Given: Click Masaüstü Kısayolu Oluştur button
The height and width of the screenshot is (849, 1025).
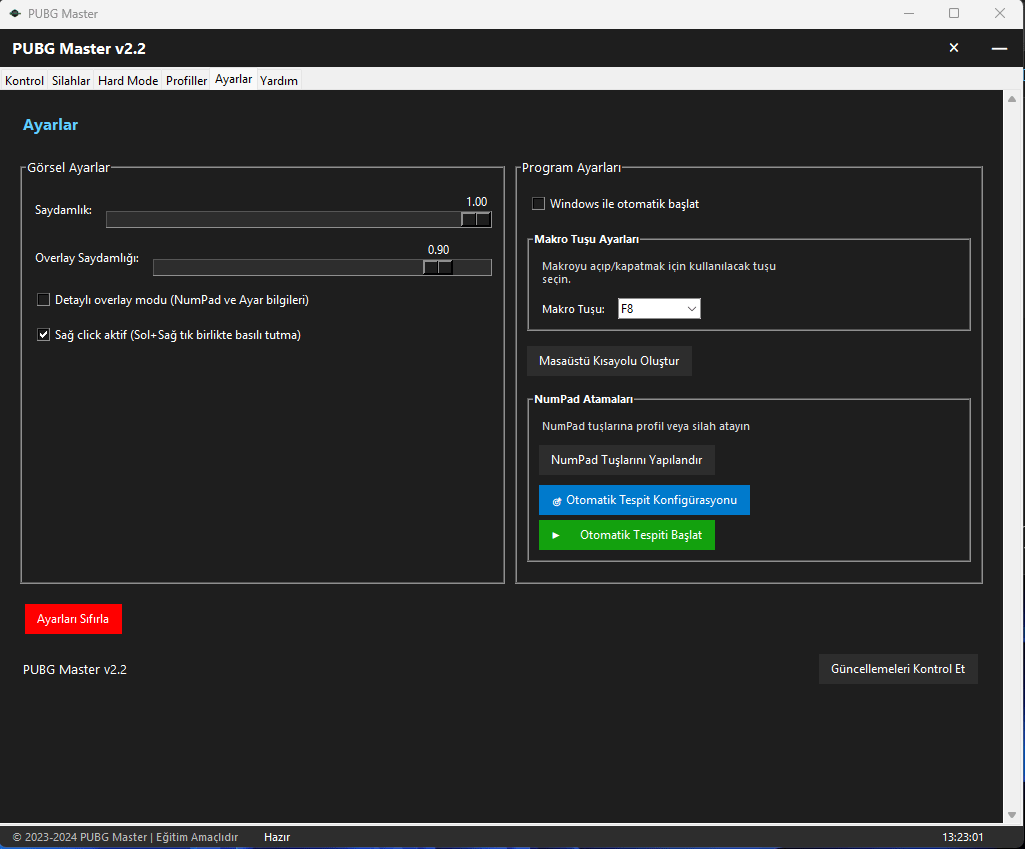Looking at the screenshot, I should tap(609, 361).
